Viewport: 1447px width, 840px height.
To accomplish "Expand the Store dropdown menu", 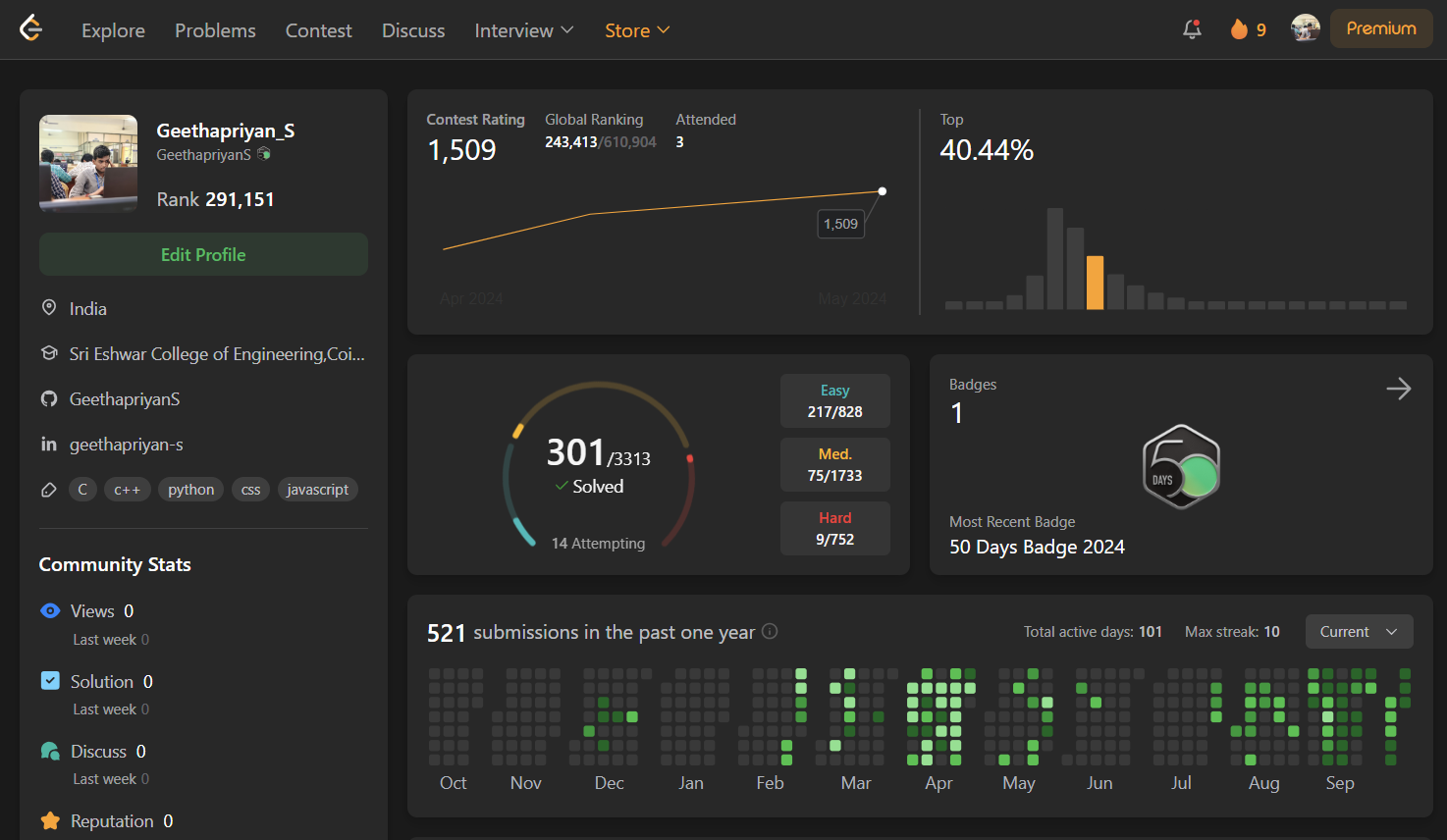I will (637, 30).
